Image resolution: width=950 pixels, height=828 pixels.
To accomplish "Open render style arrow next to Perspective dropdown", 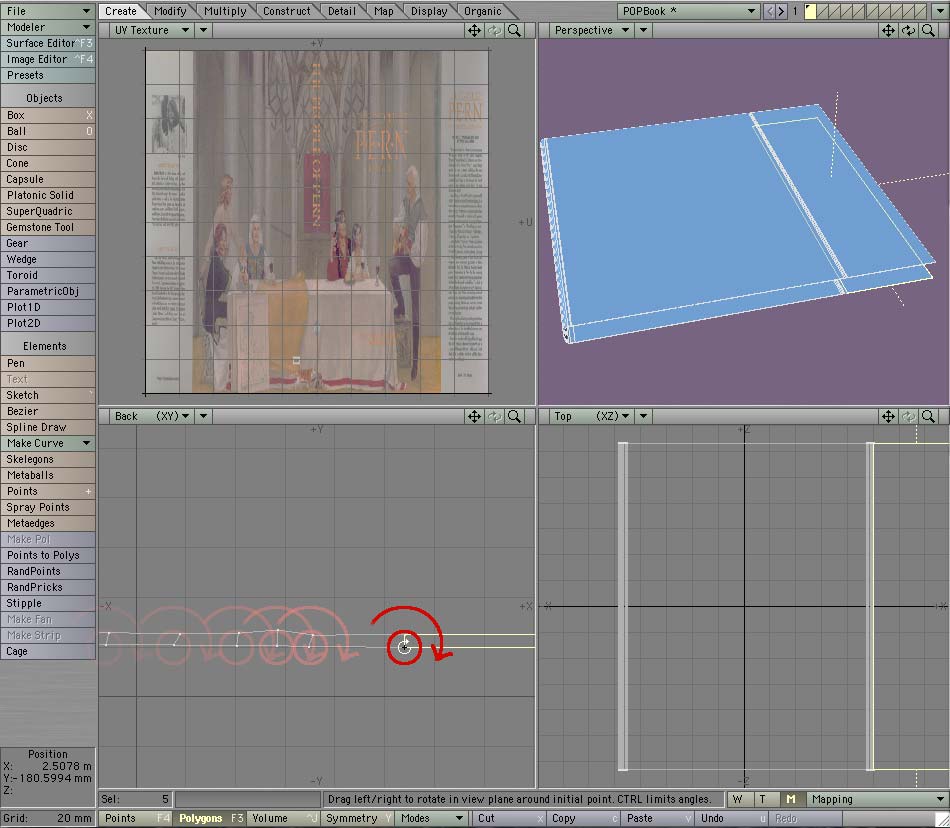I will click(x=643, y=30).
